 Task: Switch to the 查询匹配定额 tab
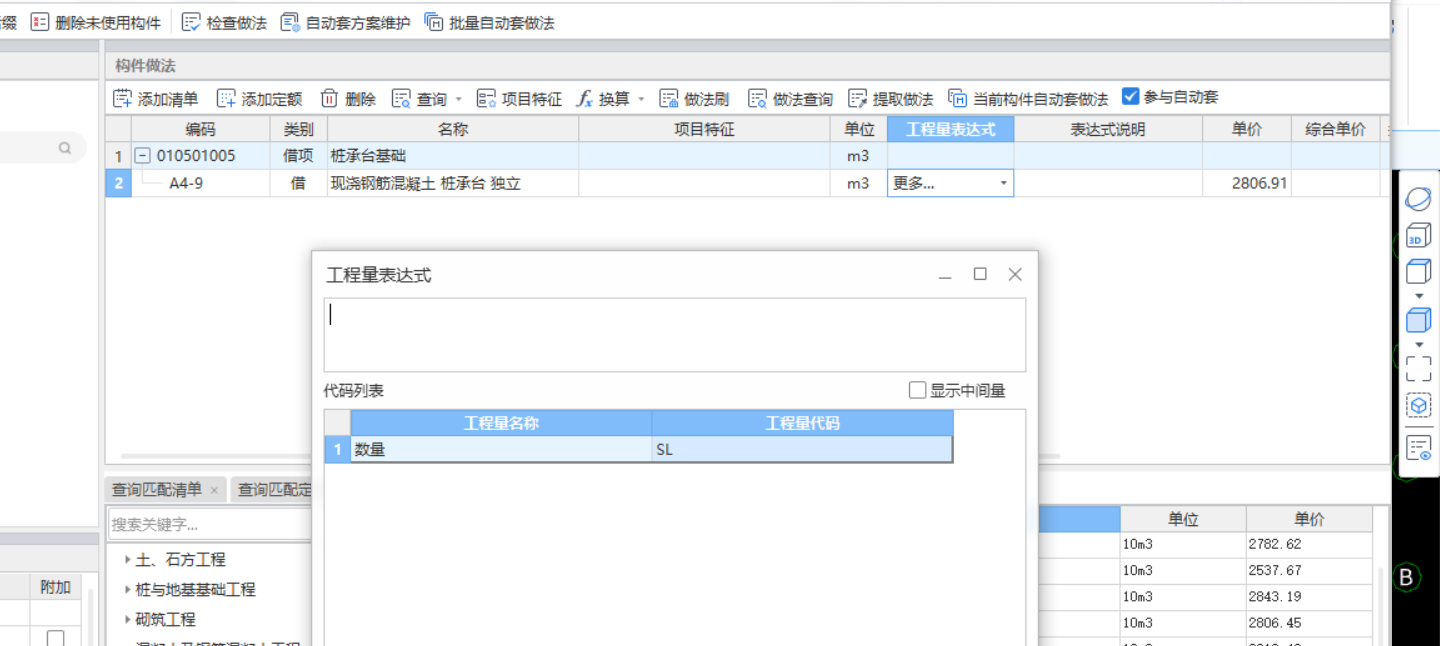[275, 489]
